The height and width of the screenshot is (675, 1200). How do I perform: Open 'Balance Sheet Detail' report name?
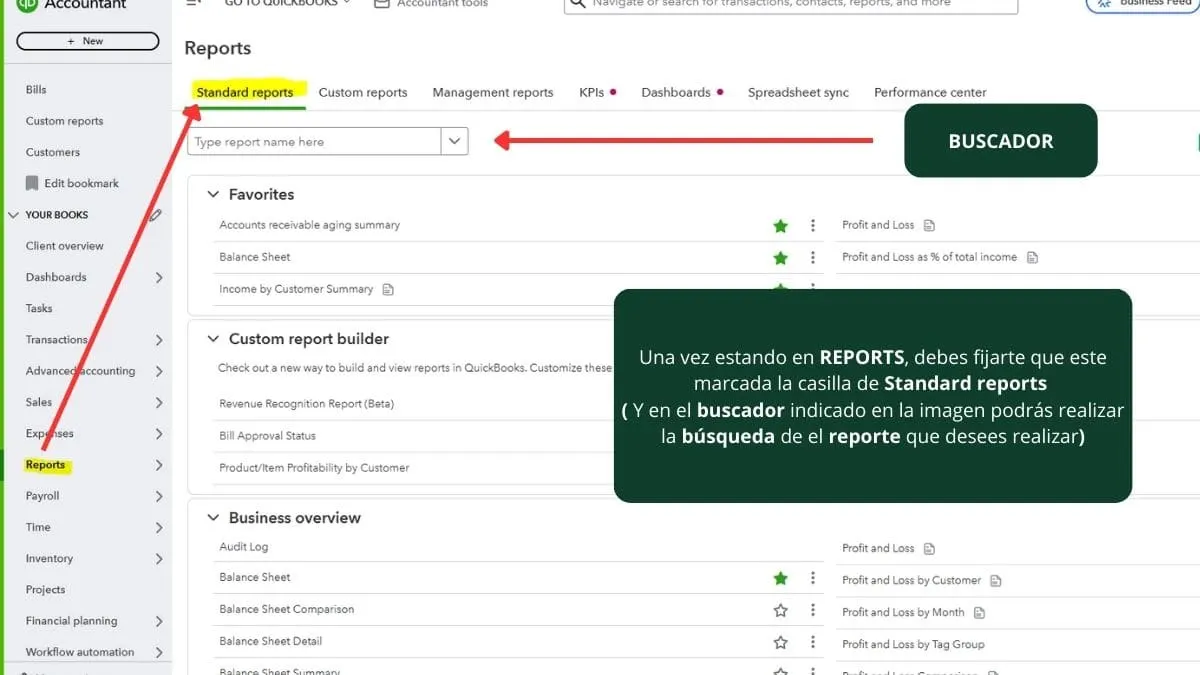[270, 641]
